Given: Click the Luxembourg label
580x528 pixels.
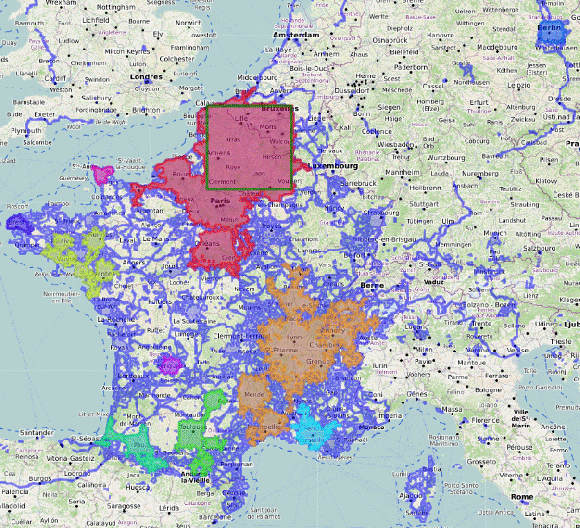Looking at the screenshot, I should coord(333,166).
